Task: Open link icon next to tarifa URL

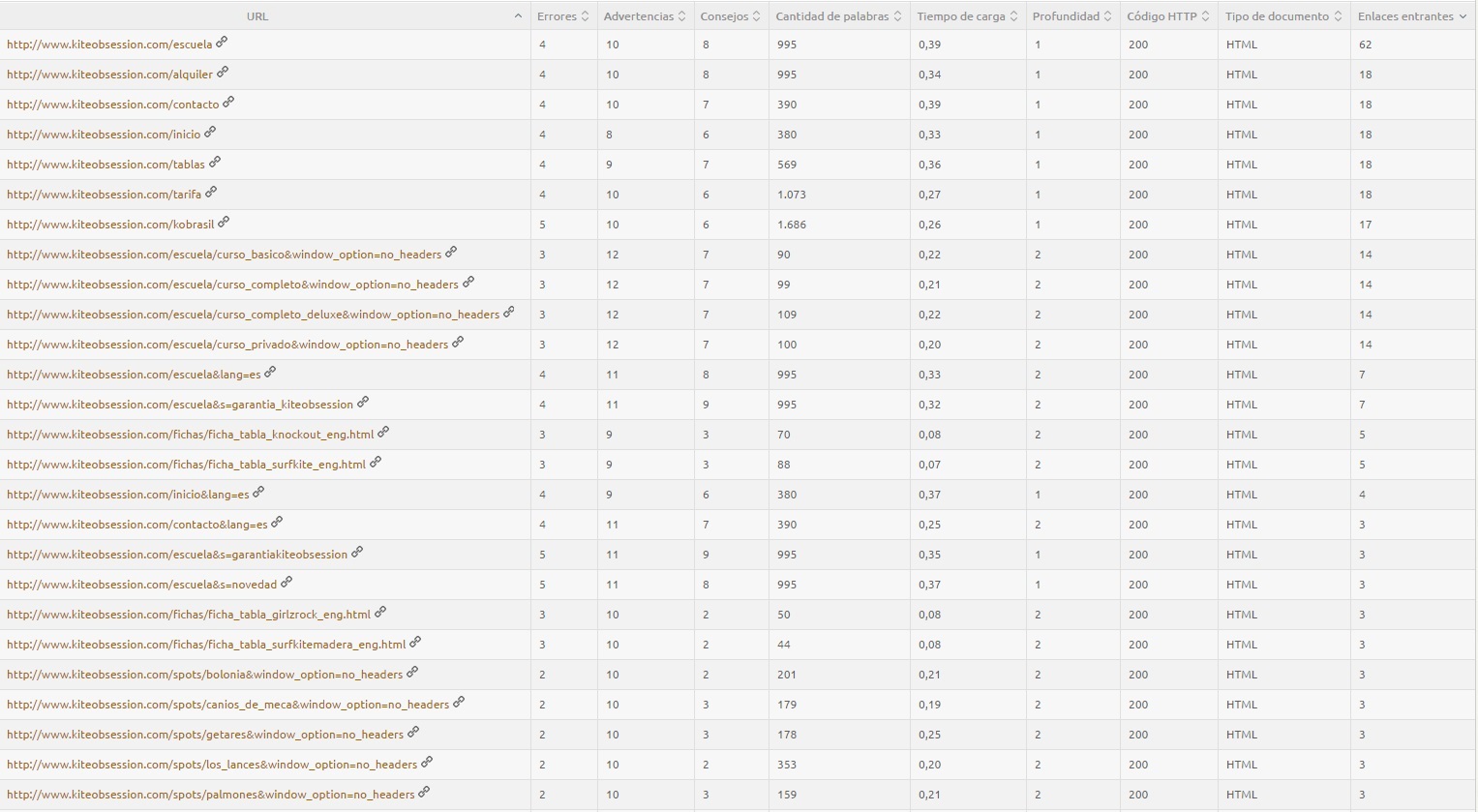Action: [211, 192]
